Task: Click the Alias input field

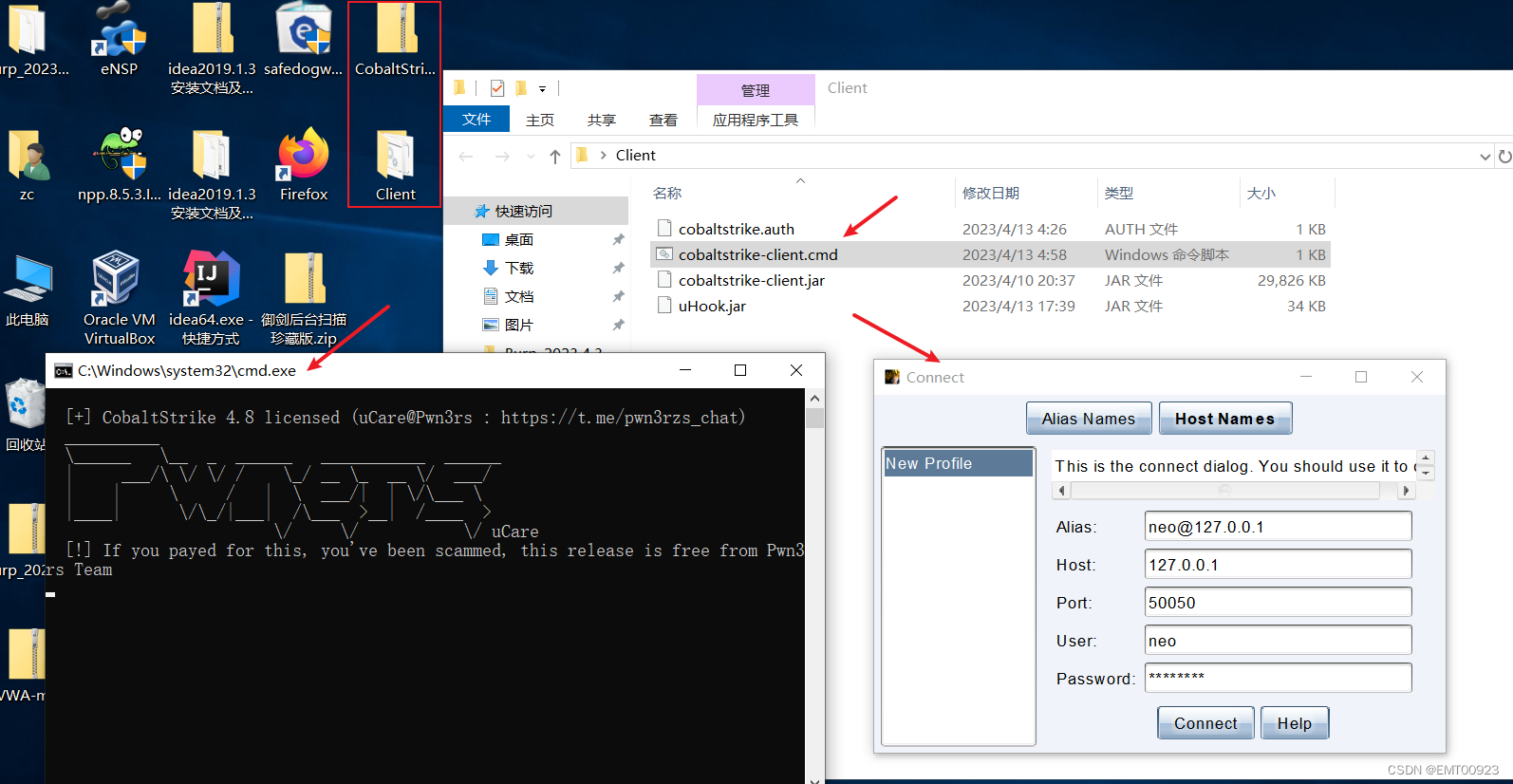Action: click(1278, 527)
